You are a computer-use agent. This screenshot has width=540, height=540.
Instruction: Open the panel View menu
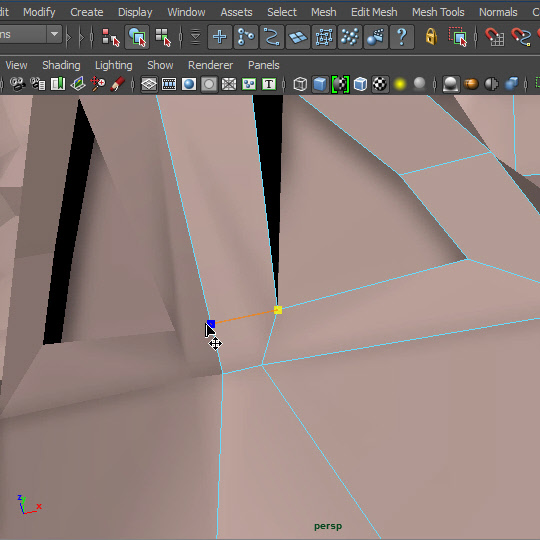[x=16, y=65]
